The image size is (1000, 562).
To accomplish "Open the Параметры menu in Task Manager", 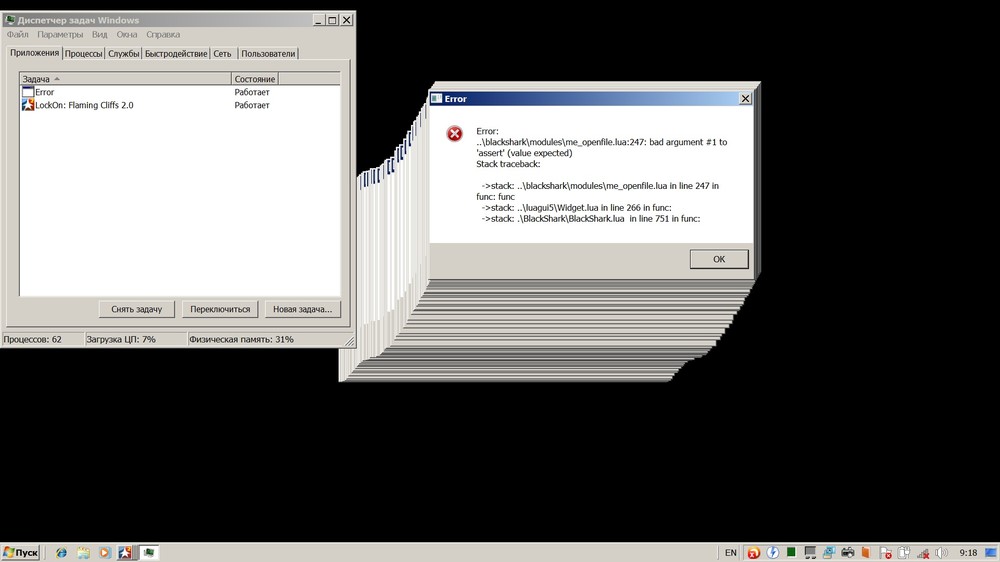I will tap(60, 34).
